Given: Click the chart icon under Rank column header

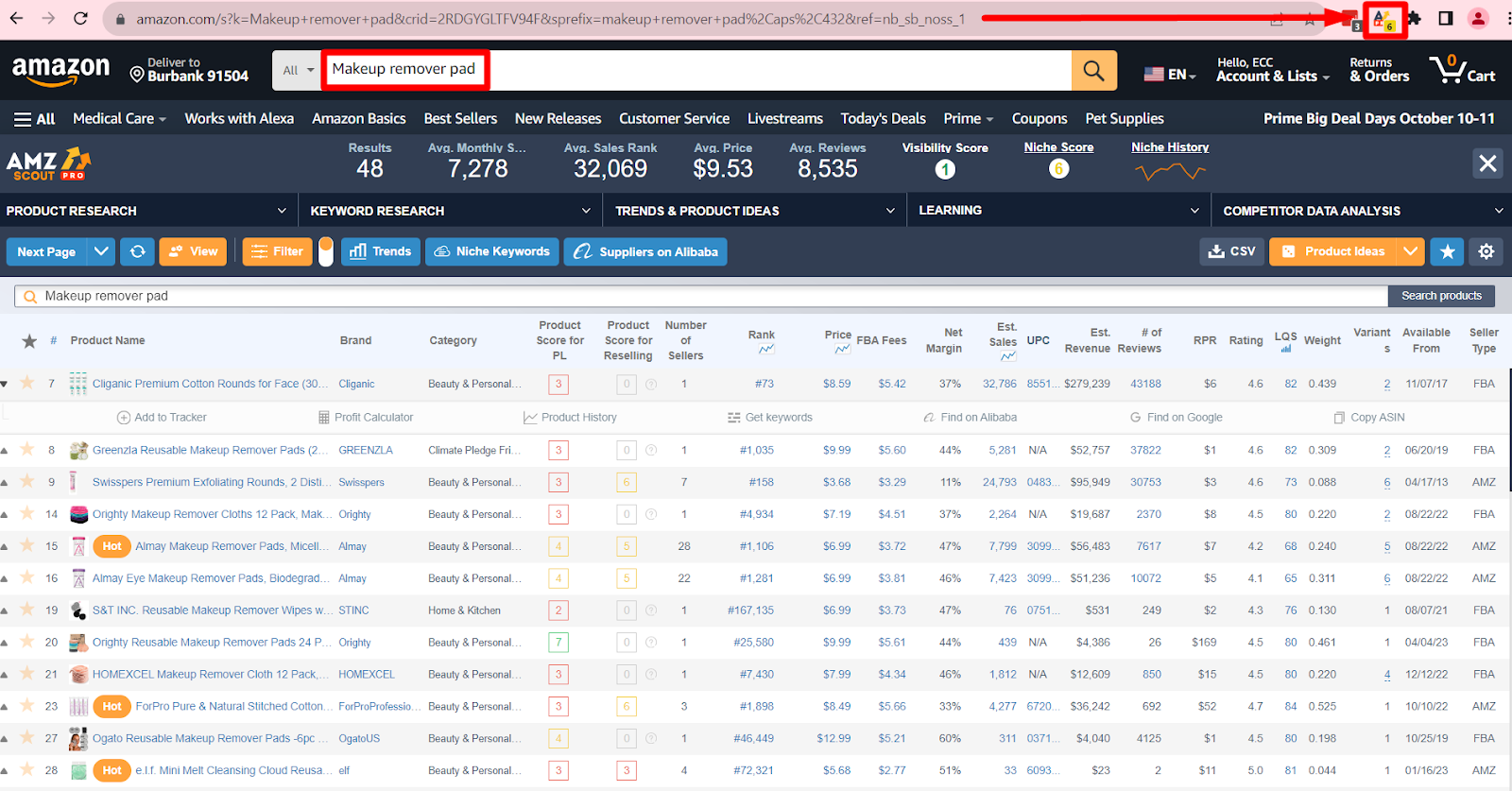Looking at the screenshot, I should (x=766, y=350).
